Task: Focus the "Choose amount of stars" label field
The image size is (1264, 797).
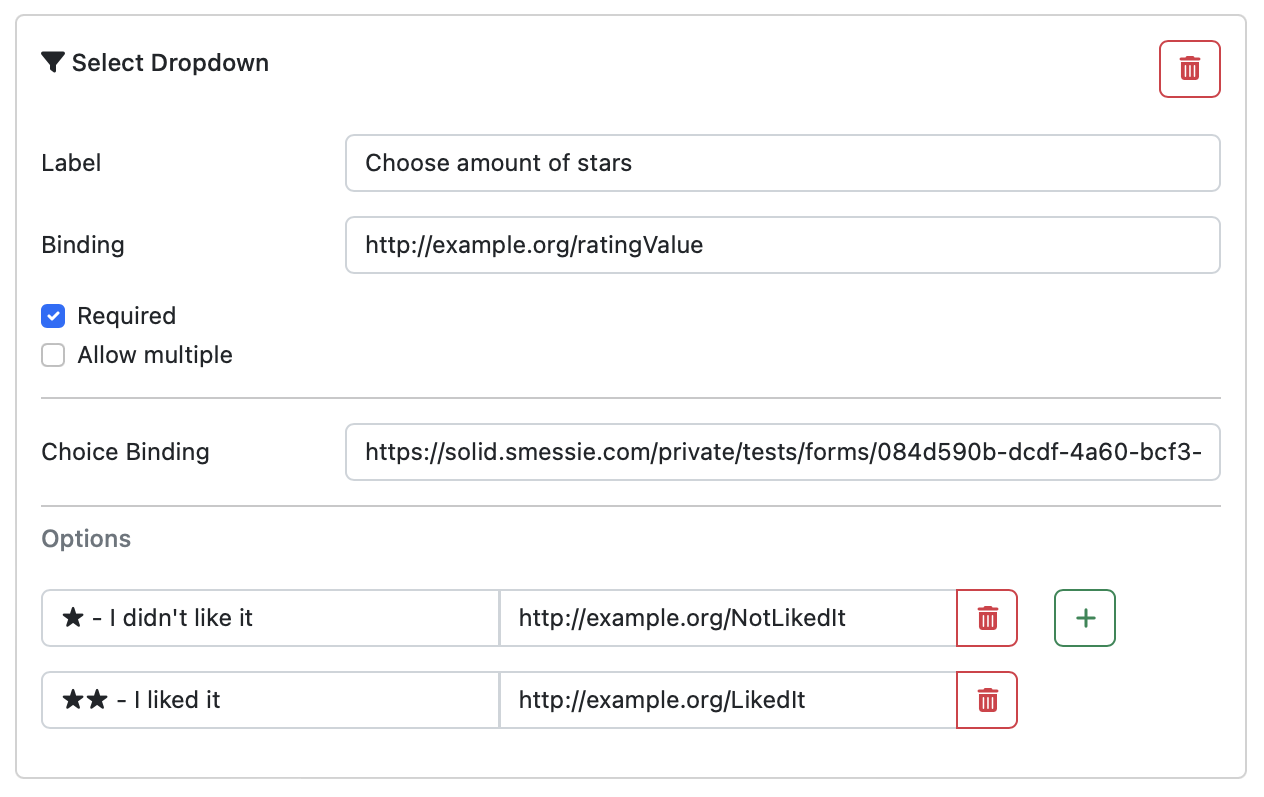Action: coord(782,163)
